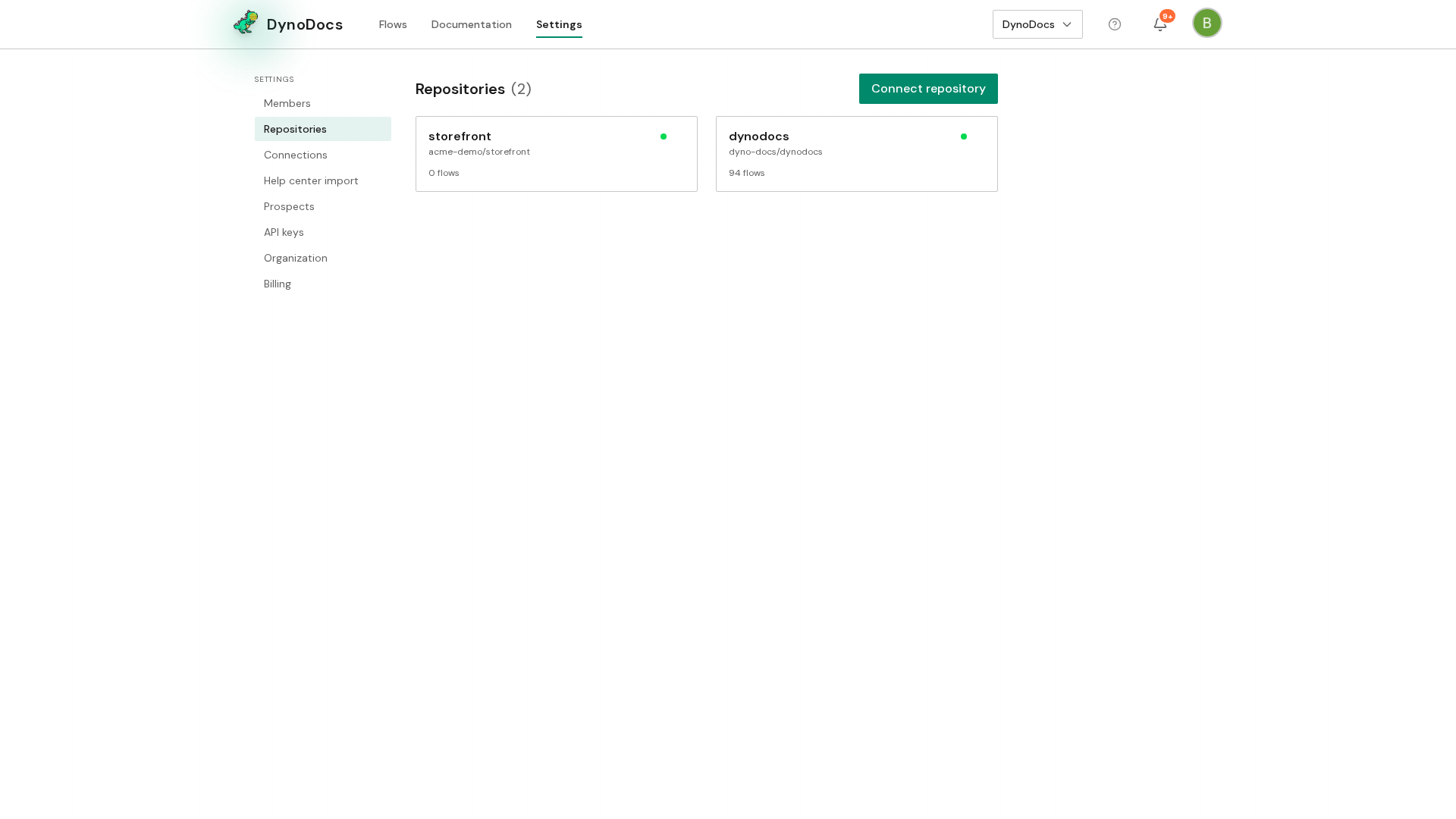Screen dimensions: 1456x819
Task: Open Connections settings
Action: click(323, 155)
